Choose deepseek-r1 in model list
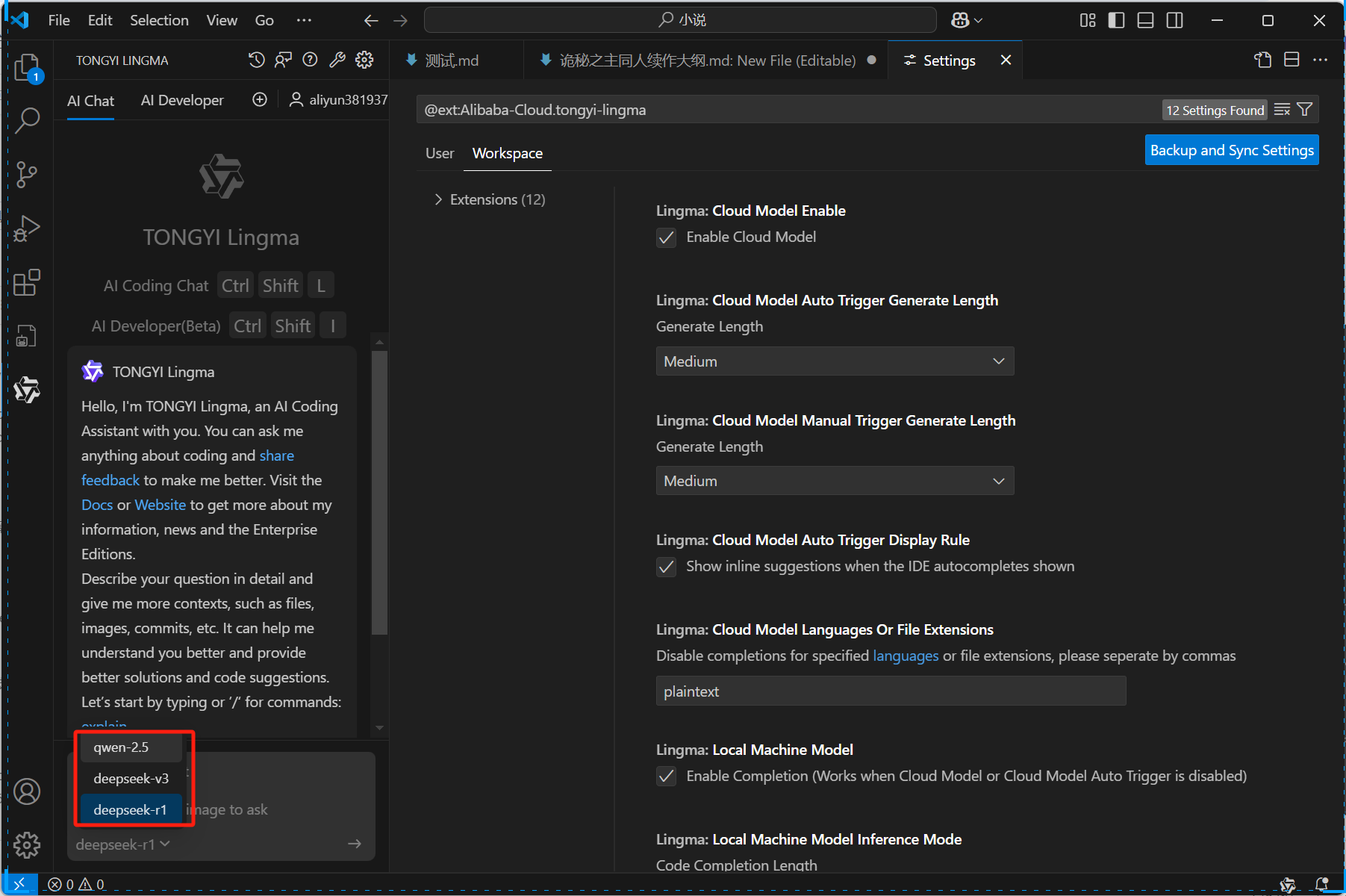Viewport: 1346px width, 896px height. click(x=131, y=810)
